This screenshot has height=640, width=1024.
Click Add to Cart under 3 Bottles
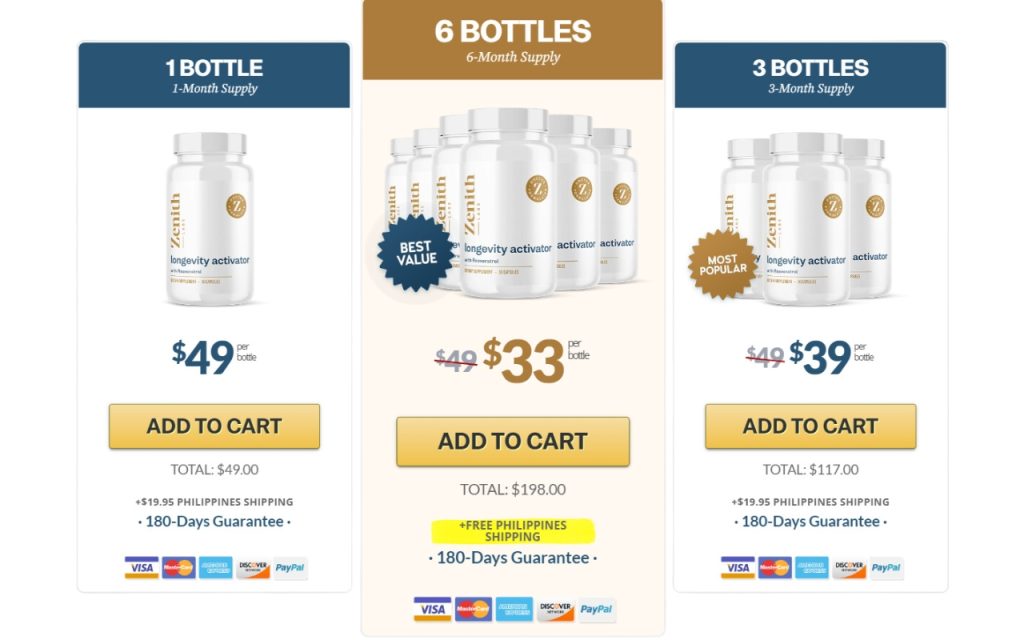click(810, 426)
